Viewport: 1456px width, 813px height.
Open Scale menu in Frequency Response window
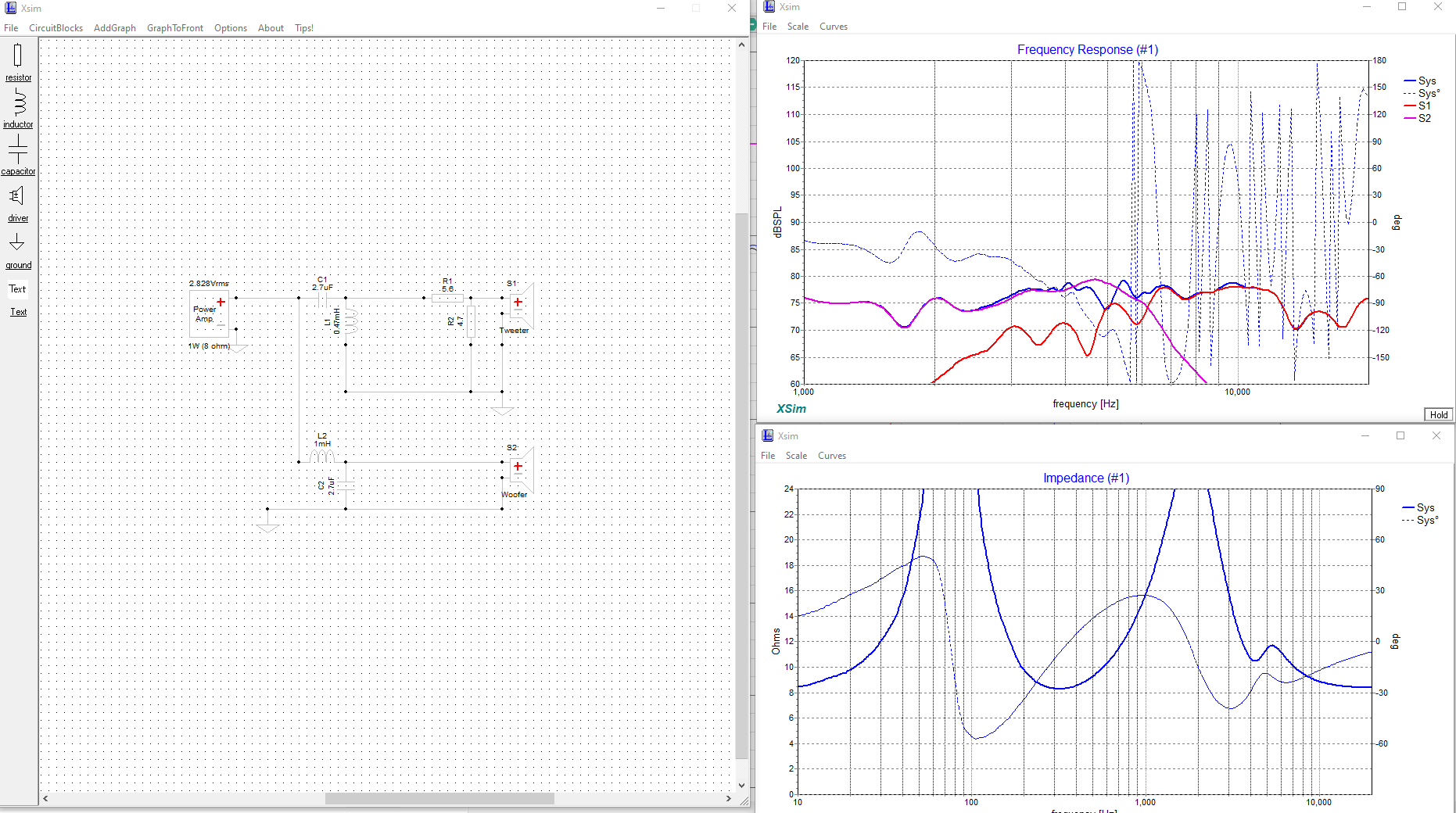coord(798,27)
